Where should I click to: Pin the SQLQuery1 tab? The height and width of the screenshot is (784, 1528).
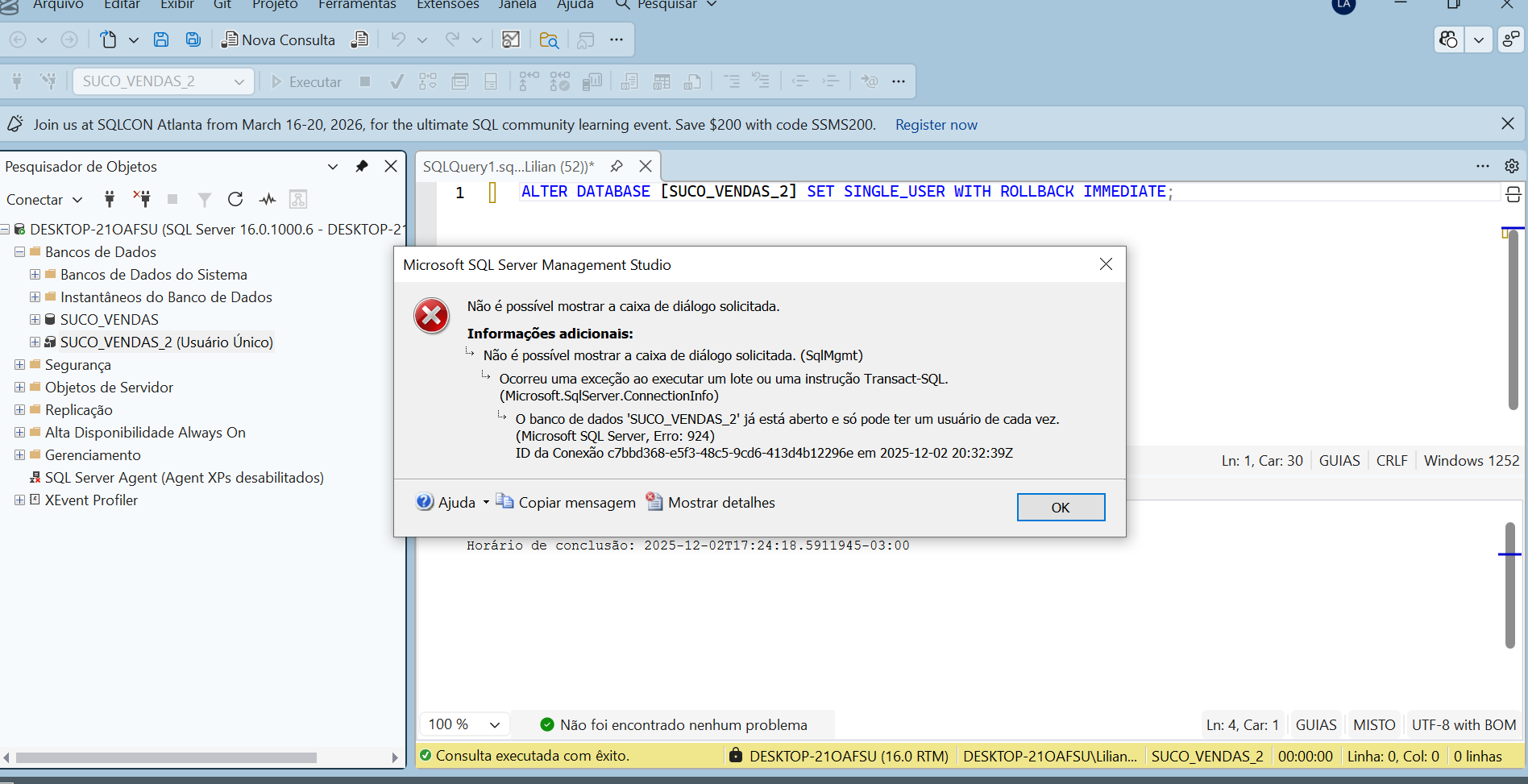pyautogui.click(x=617, y=166)
